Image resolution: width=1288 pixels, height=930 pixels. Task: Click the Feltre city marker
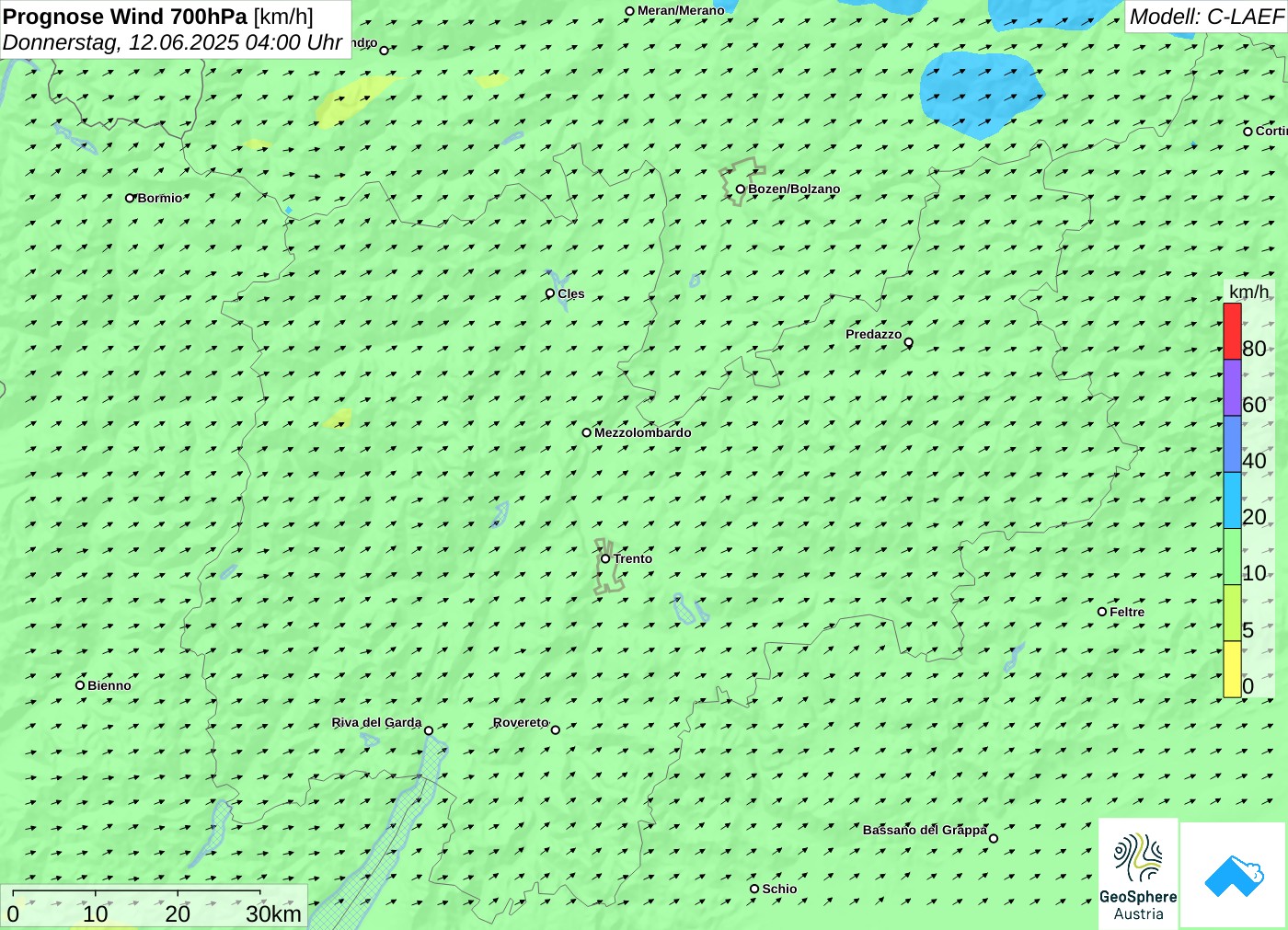[1102, 612]
